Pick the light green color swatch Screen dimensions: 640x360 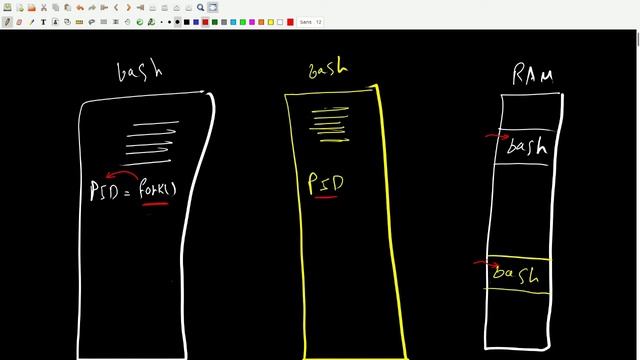[x=243, y=22]
